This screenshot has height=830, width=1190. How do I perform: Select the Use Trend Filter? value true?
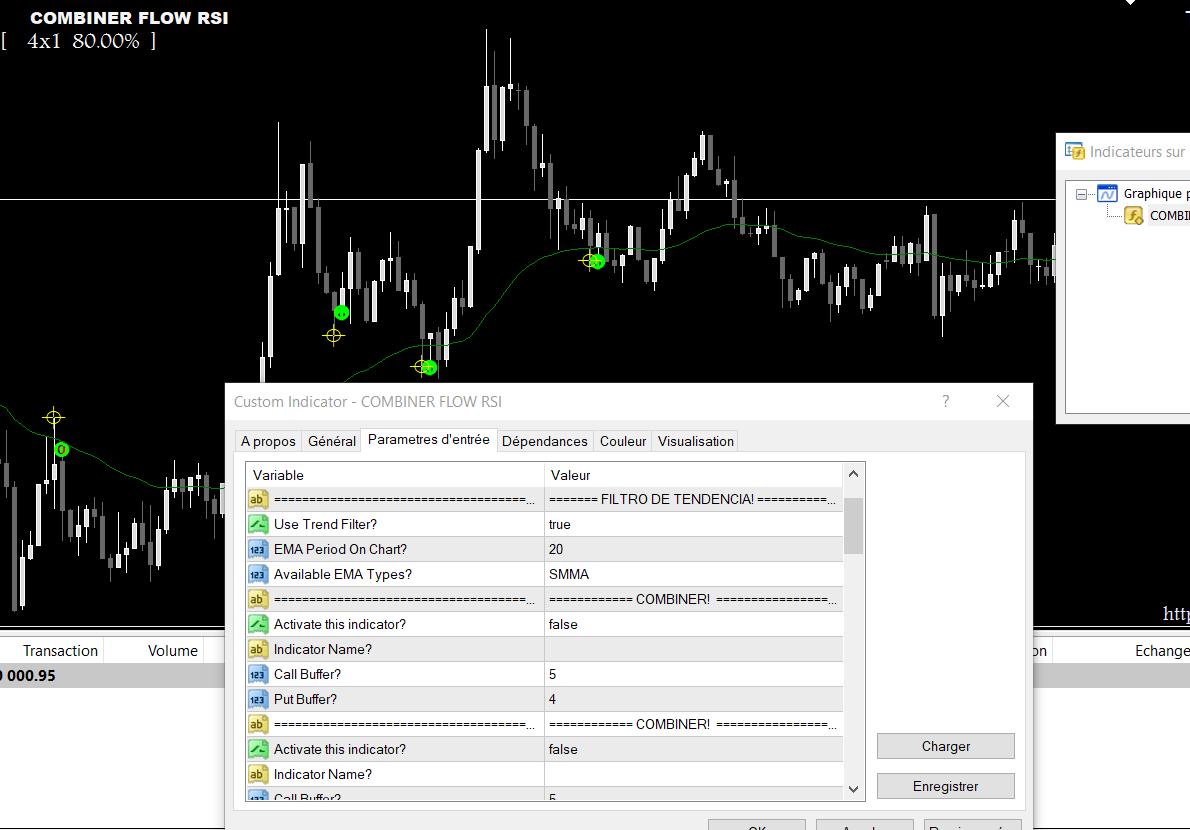[x=693, y=524]
